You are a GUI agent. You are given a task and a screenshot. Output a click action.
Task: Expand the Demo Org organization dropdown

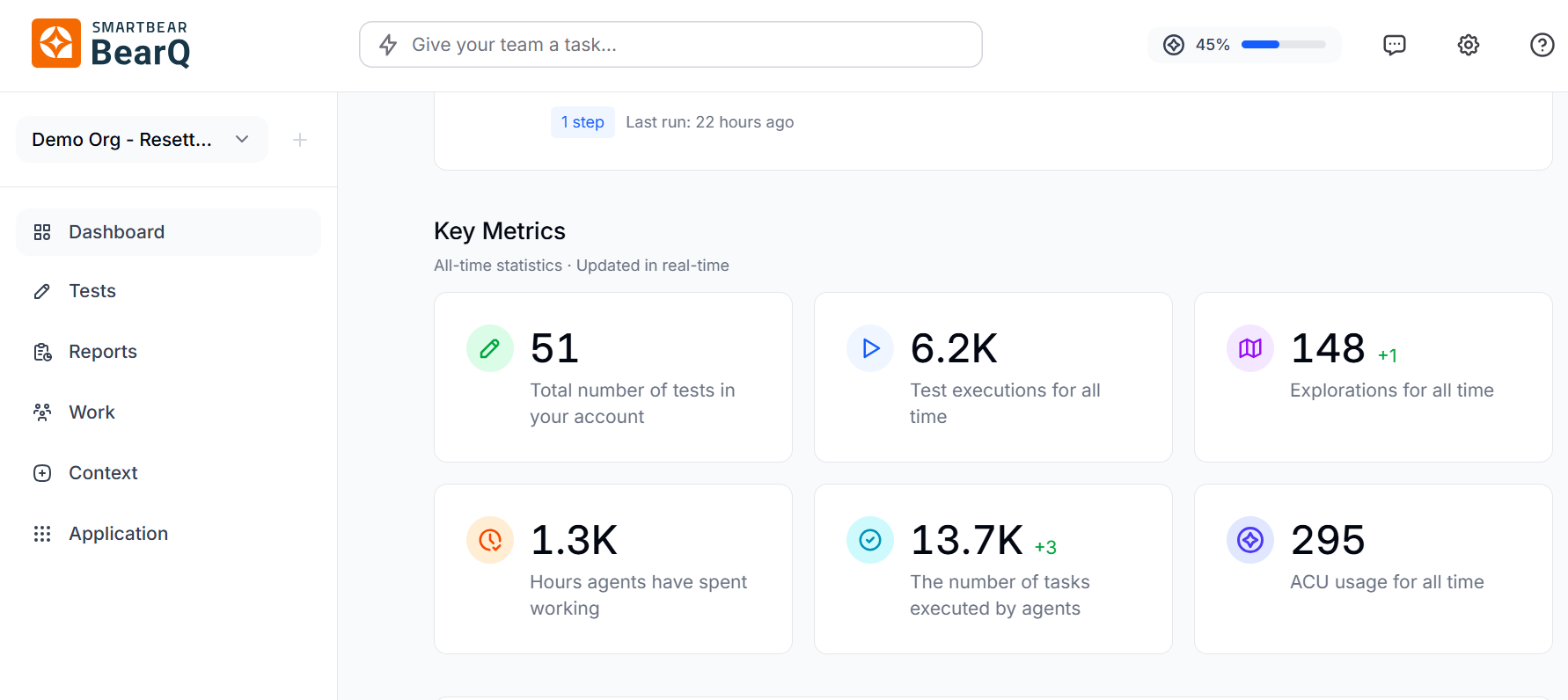click(x=142, y=140)
